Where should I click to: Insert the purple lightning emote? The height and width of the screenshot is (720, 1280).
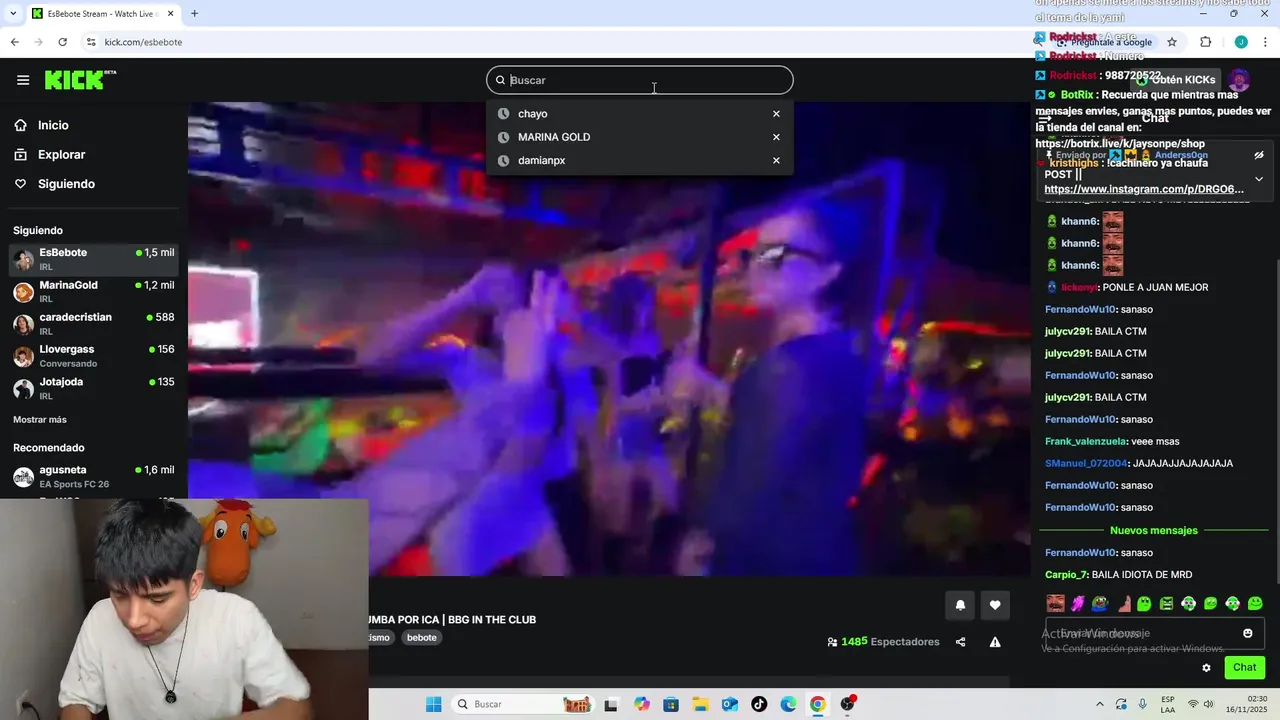(x=1078, y=603)
